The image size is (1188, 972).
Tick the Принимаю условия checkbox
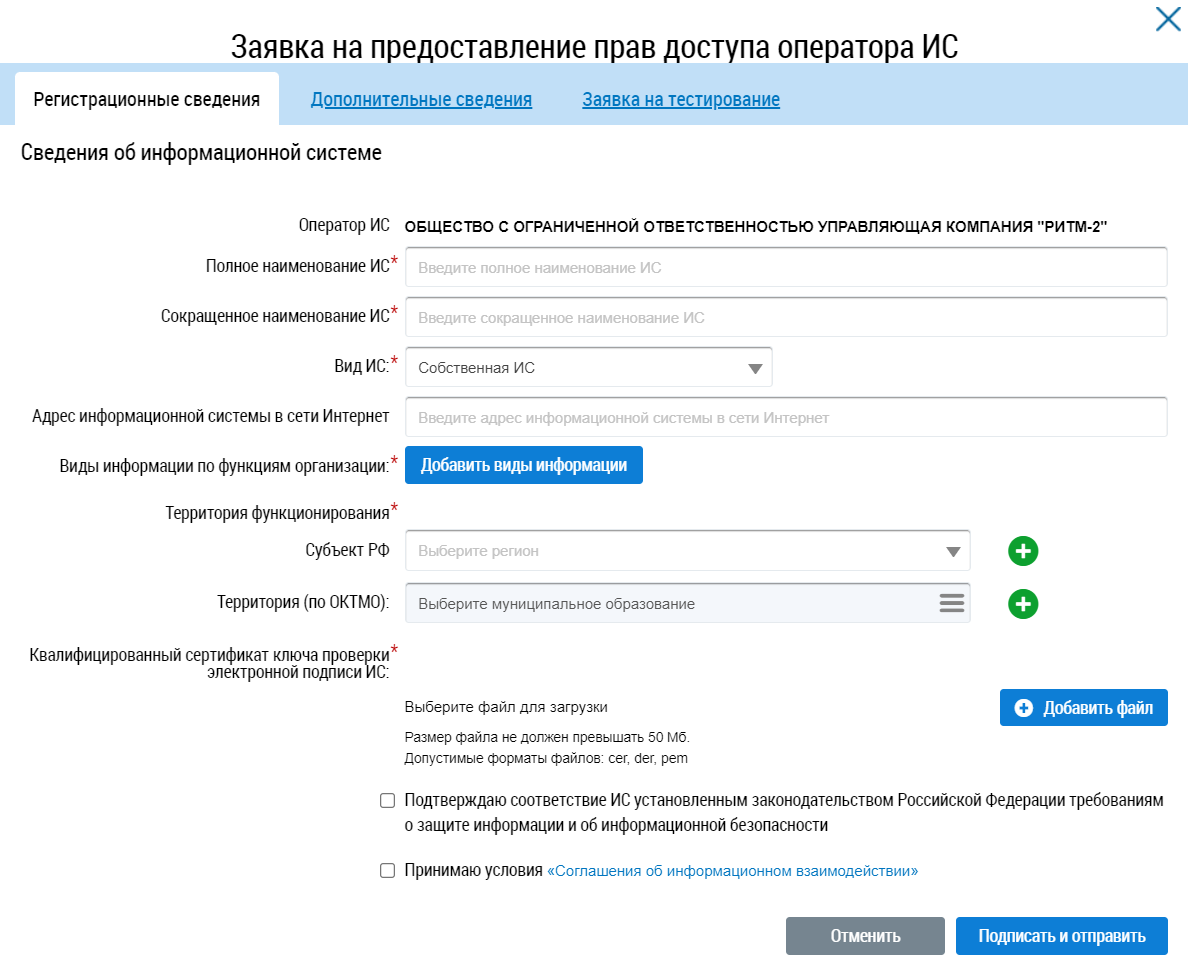[388, 871]
